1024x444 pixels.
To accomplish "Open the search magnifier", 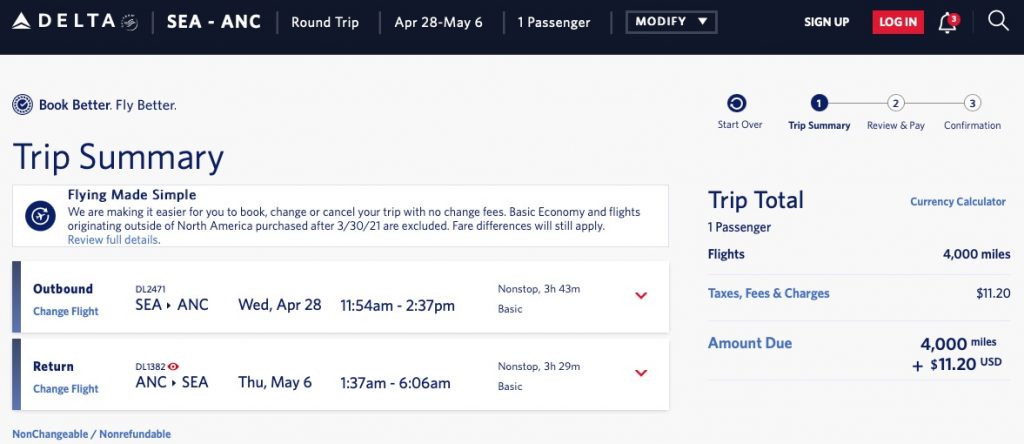I will click(x=997, y=21).
